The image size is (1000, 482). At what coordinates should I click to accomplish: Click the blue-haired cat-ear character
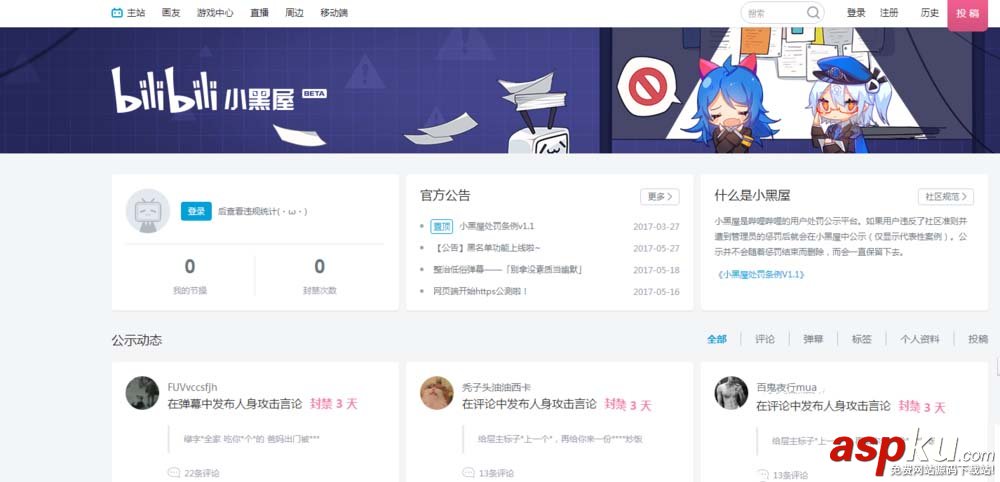[729, 105]
